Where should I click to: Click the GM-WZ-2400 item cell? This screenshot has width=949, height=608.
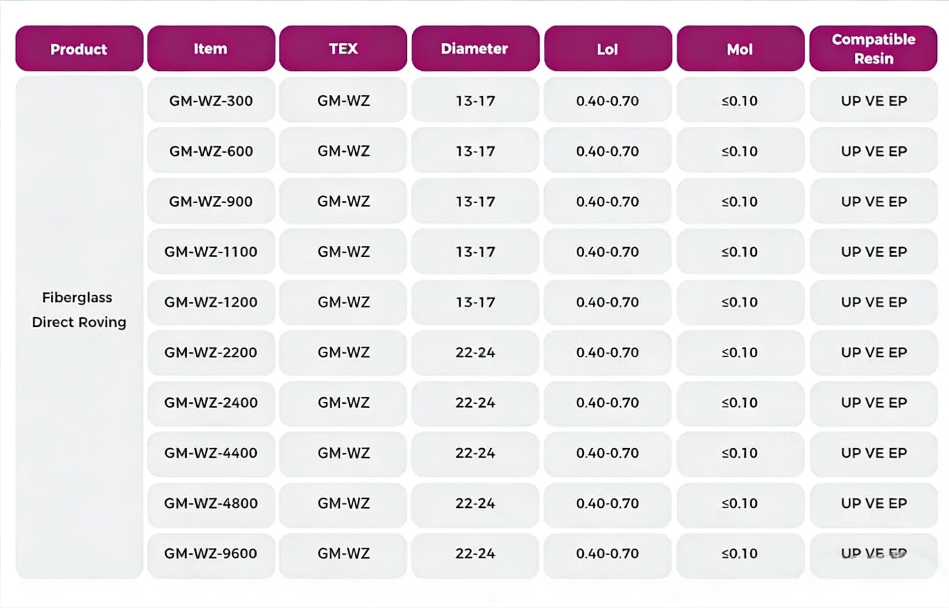tap(211, 402)
